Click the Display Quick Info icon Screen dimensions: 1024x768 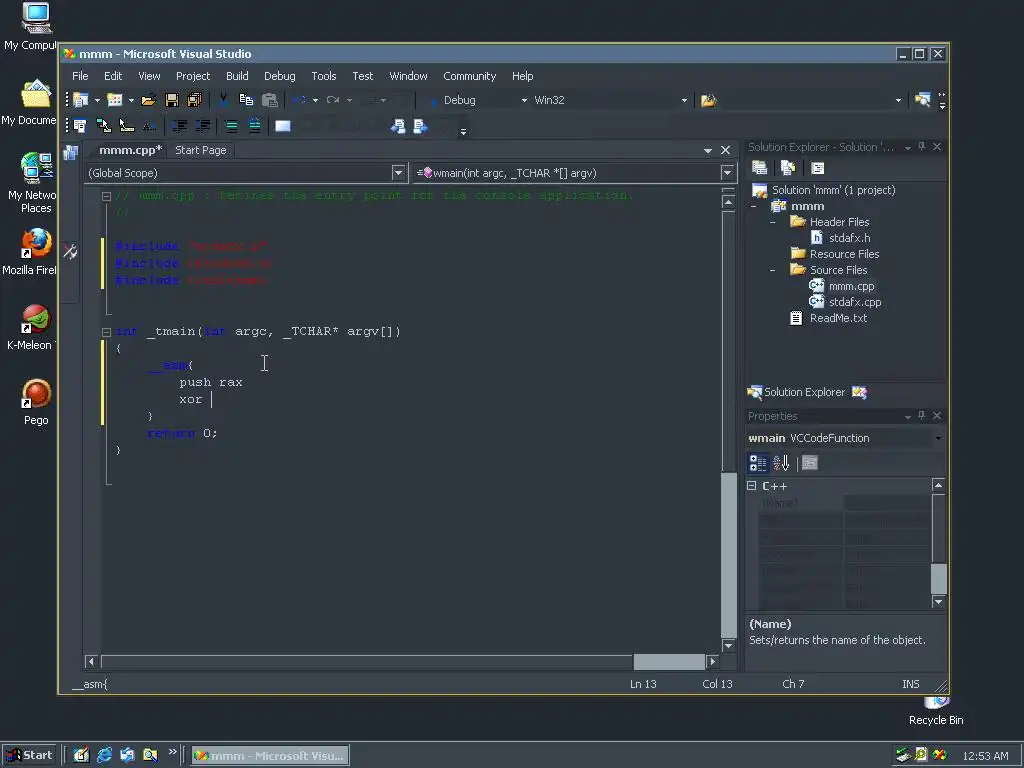click(x=127, y=126)
